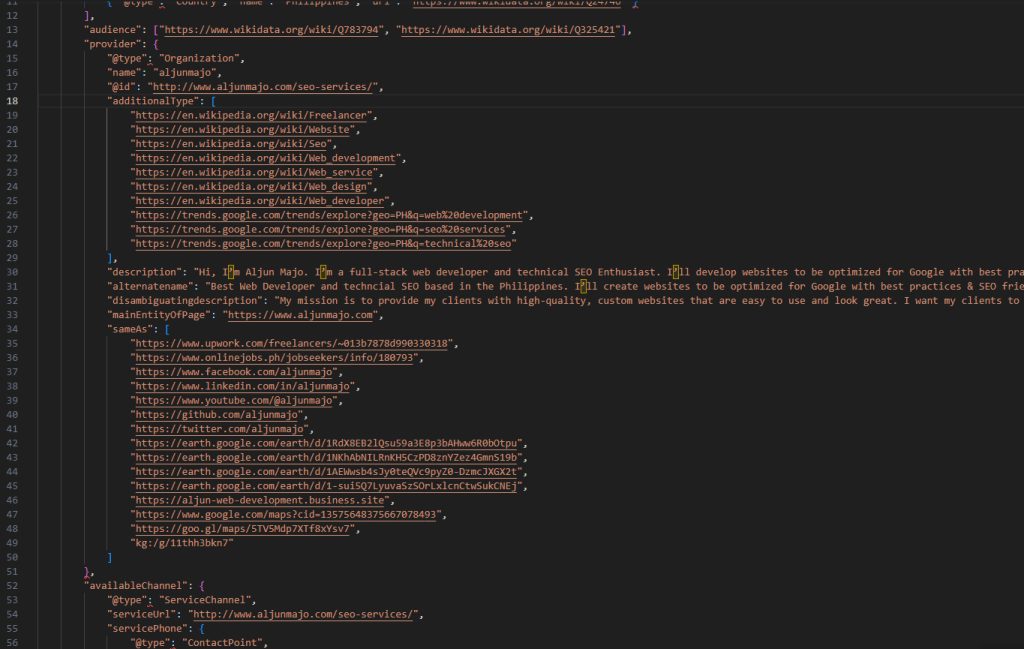Open the Wikidata Q325421 audience link

508,30
